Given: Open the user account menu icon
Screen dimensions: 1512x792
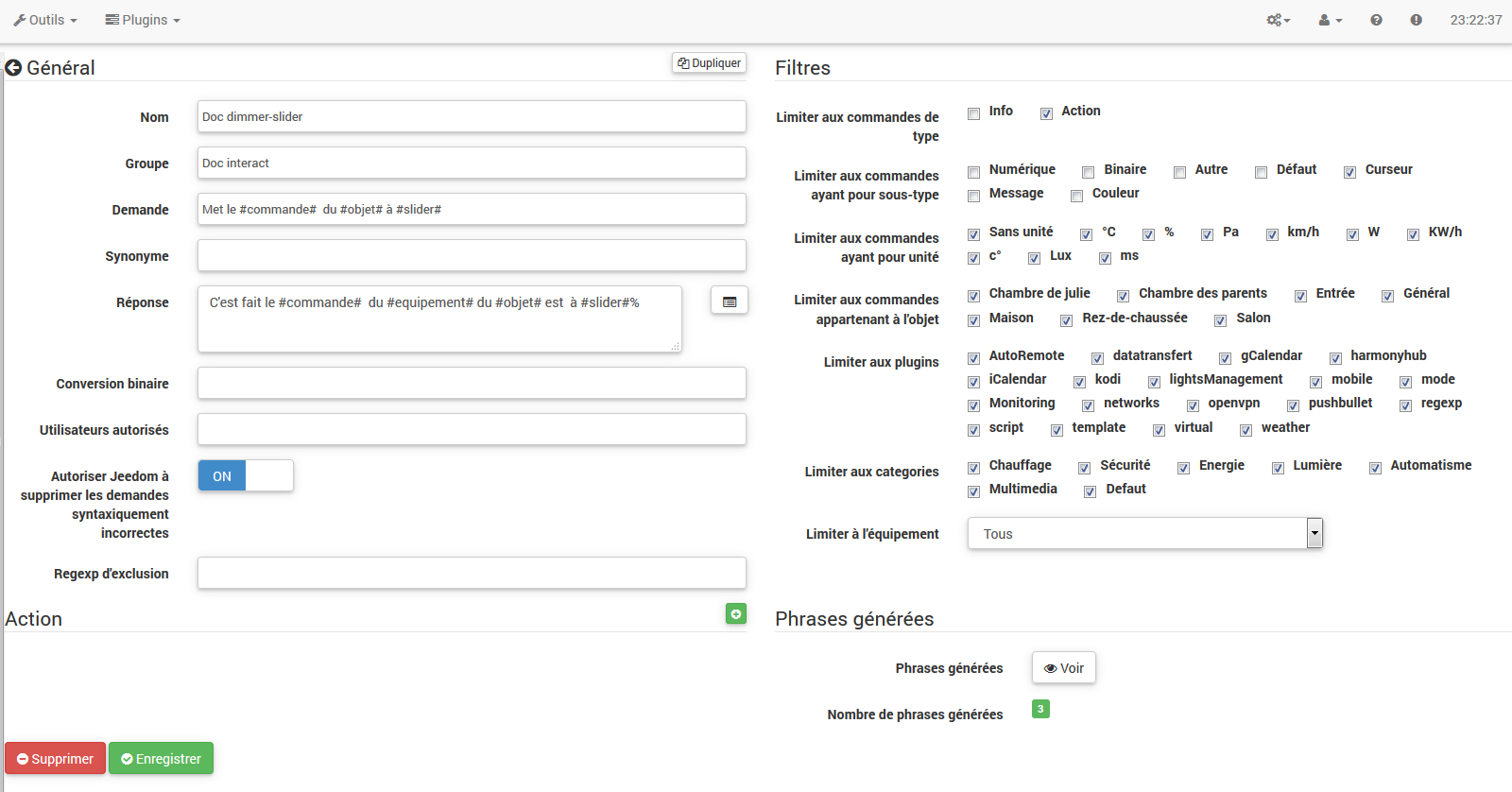Looking at the screenshot, I should [x=1330, y=20].
